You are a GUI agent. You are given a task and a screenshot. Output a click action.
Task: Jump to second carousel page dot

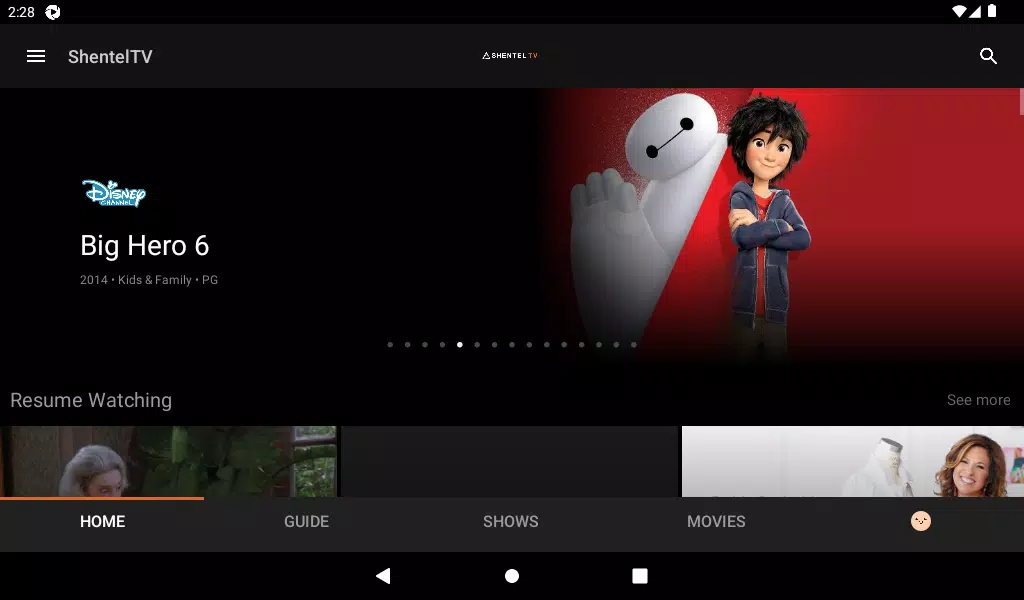coord(408,345)
